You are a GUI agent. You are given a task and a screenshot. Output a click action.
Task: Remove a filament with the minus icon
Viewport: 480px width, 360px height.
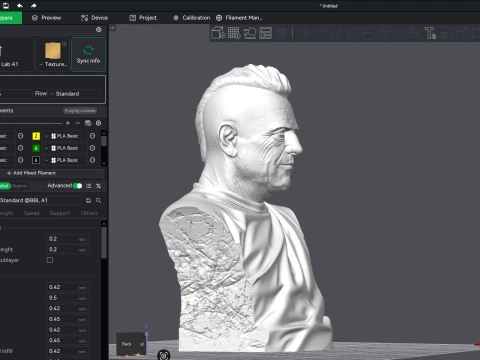78,123
